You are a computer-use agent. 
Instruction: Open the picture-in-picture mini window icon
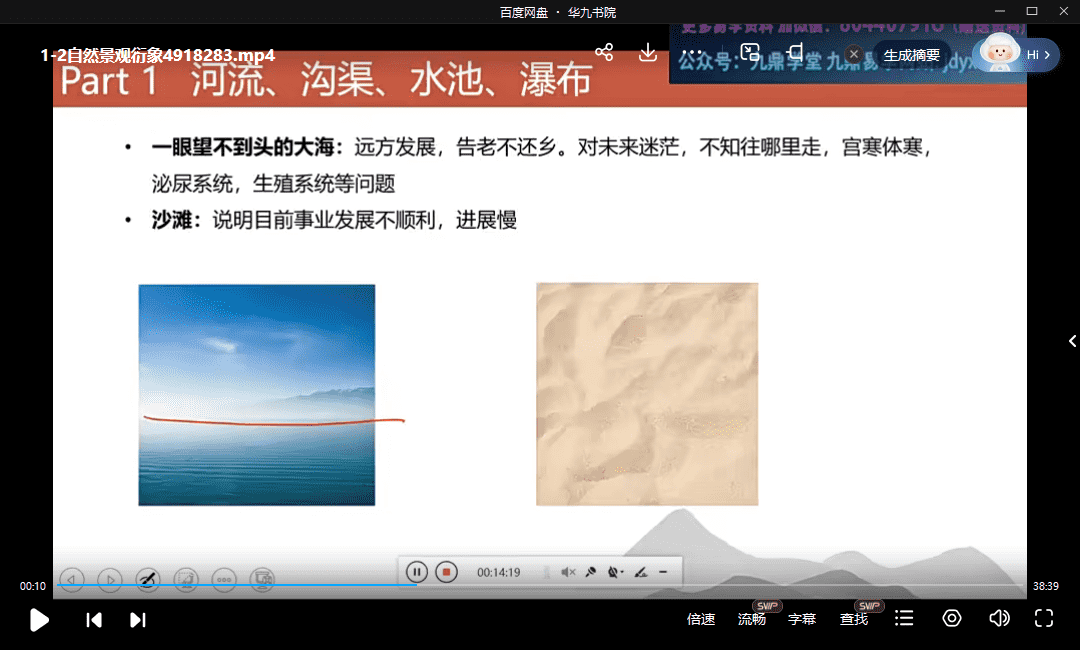pos(750,52)
